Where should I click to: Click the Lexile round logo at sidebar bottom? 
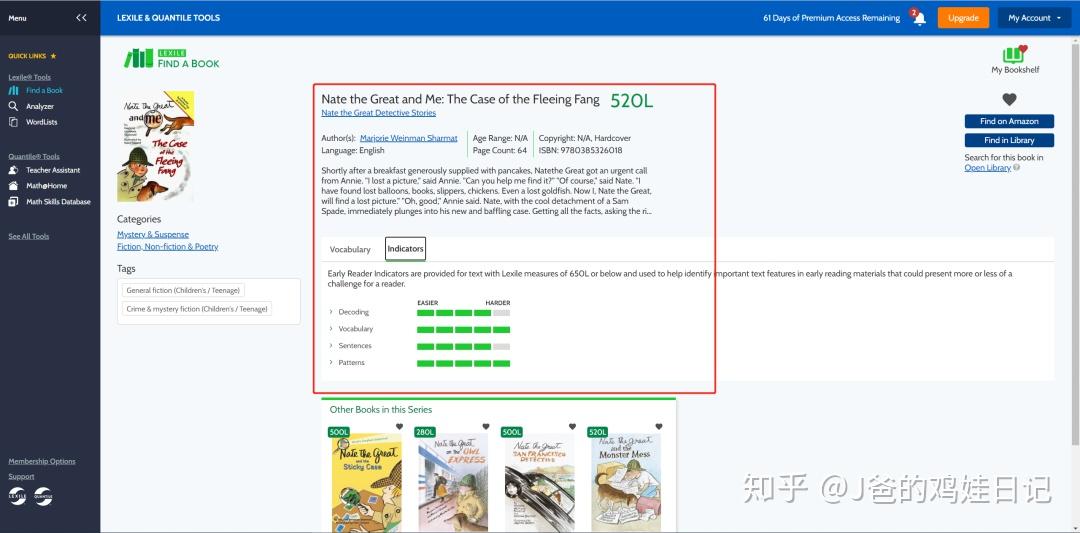click(17, 496)
